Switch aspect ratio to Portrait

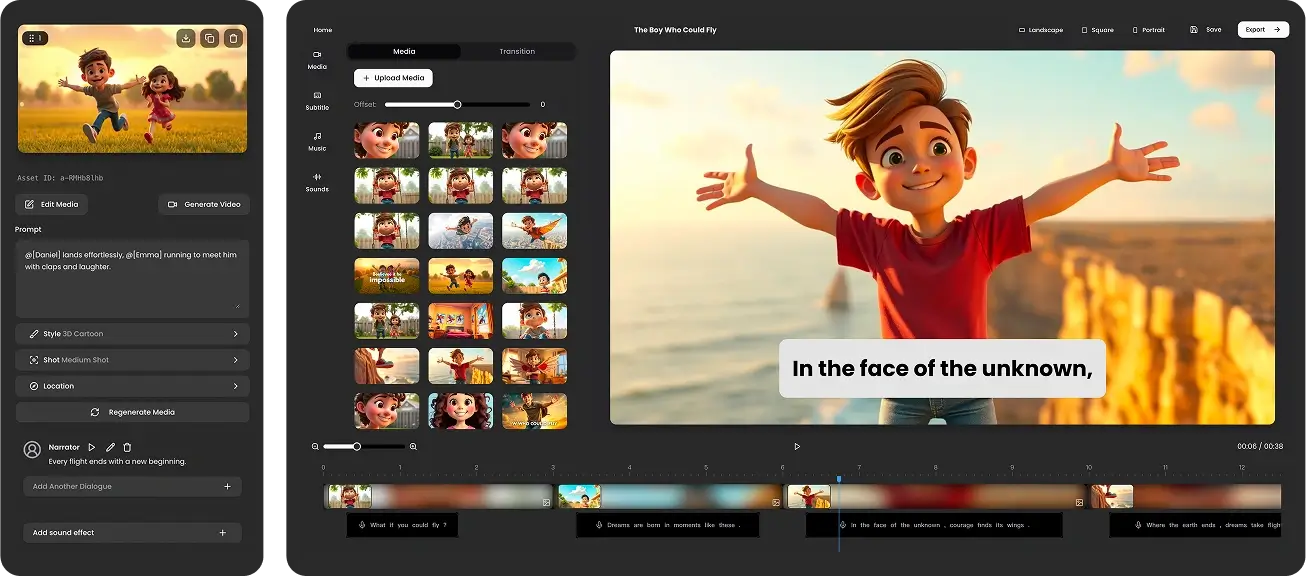point(1148,29)
